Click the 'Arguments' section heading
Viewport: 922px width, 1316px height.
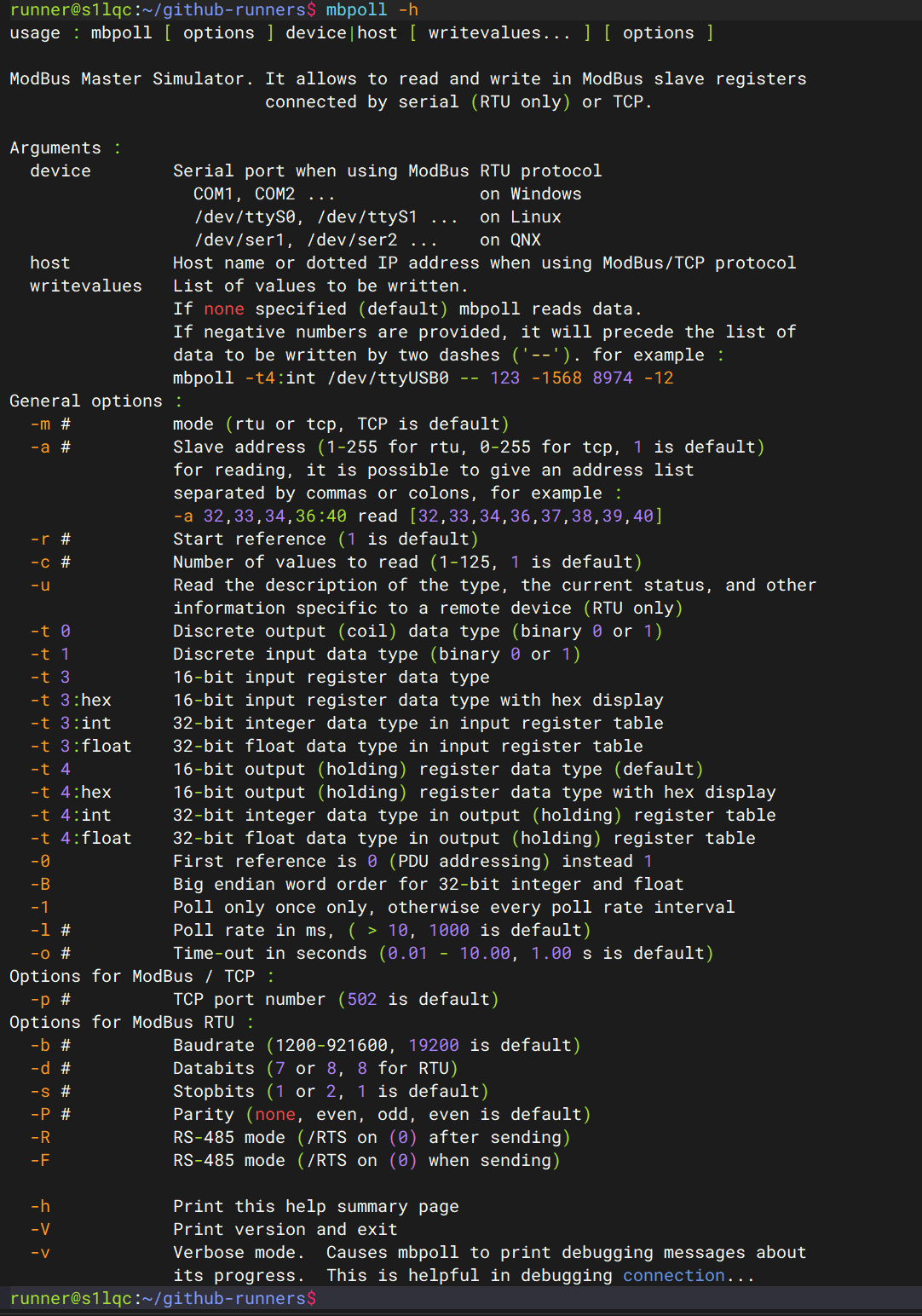55,147
